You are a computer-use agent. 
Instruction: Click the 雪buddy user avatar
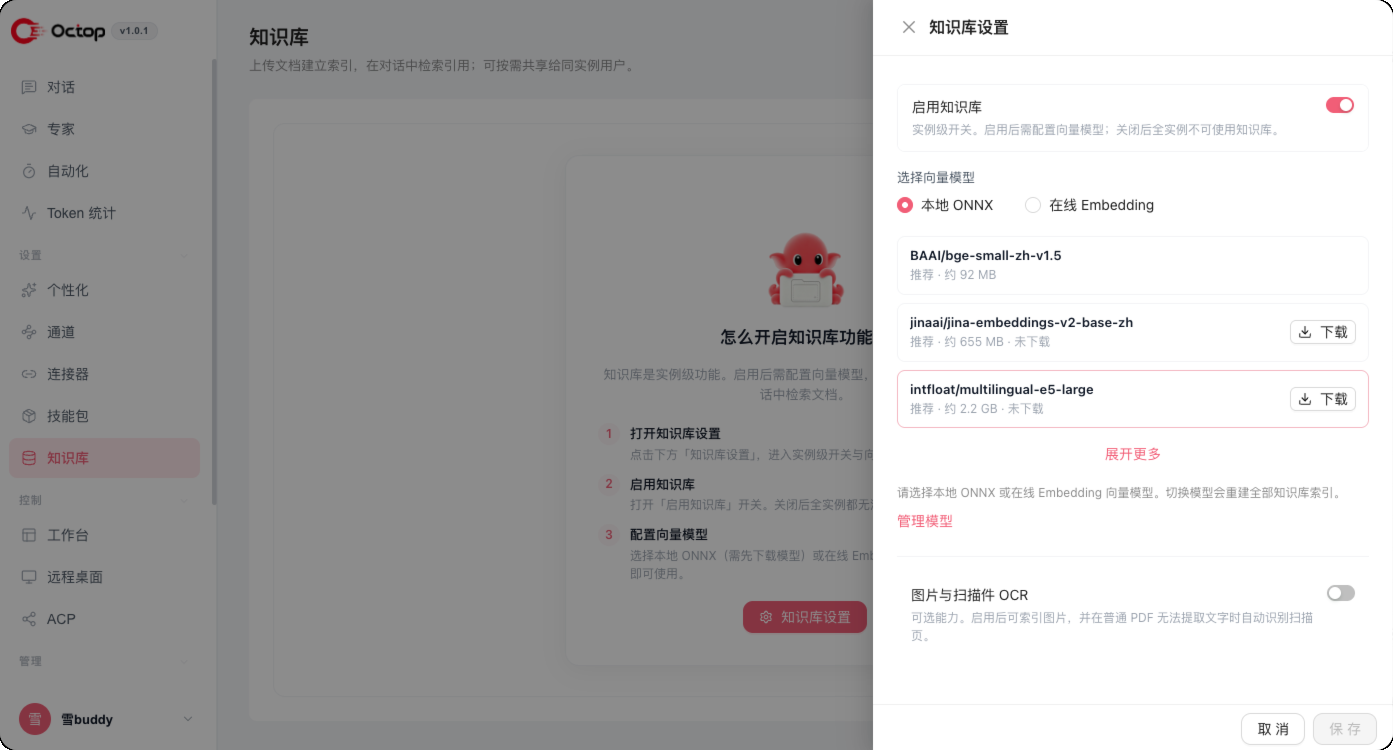pyautogui.click(x=35, y=719)
